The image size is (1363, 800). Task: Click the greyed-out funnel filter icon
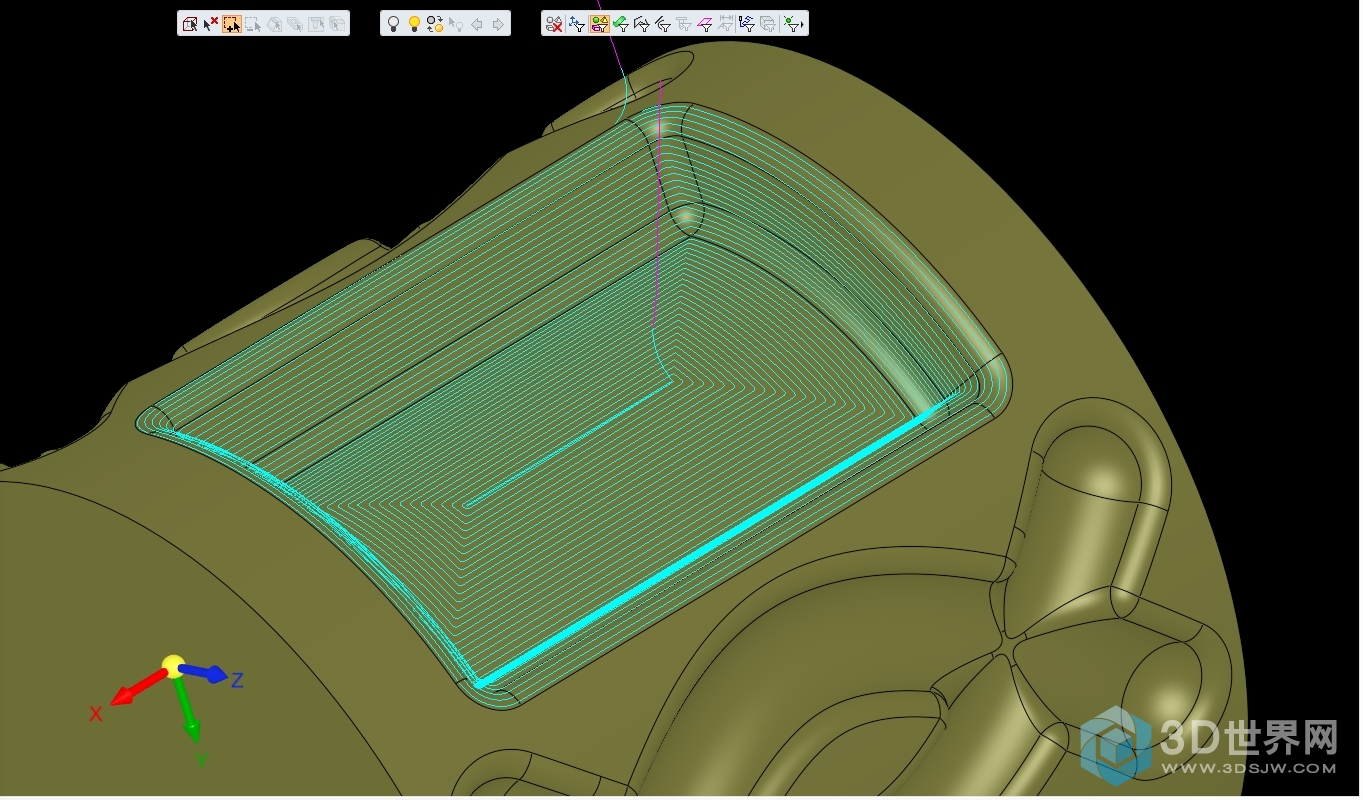click(684, 24)
